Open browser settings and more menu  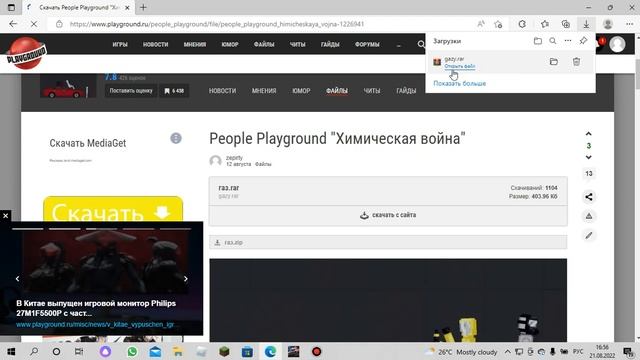point(629,24)
